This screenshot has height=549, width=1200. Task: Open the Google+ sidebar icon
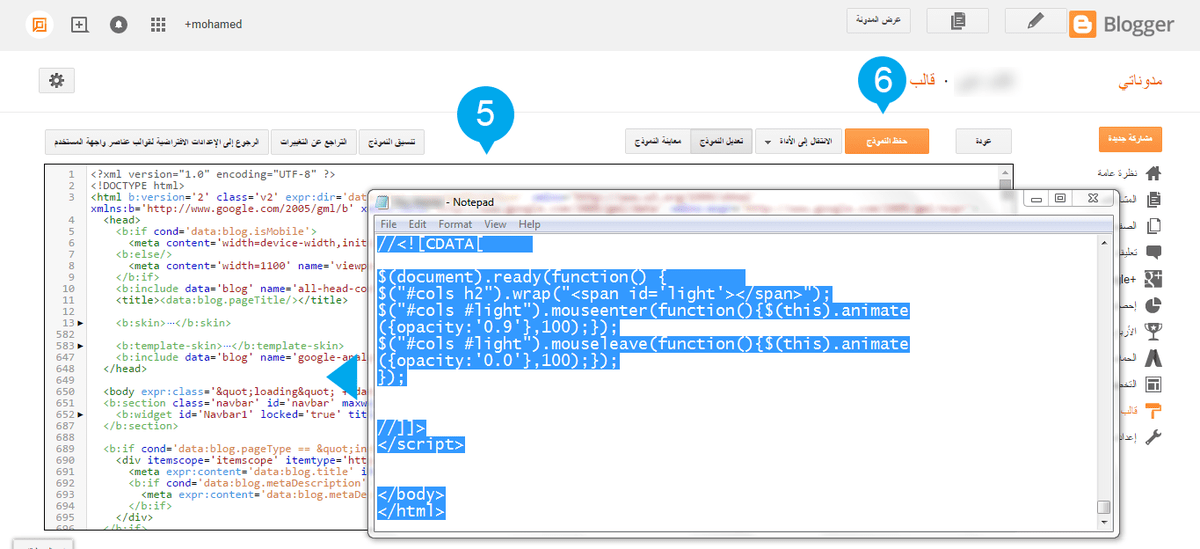coord(1153,278)
